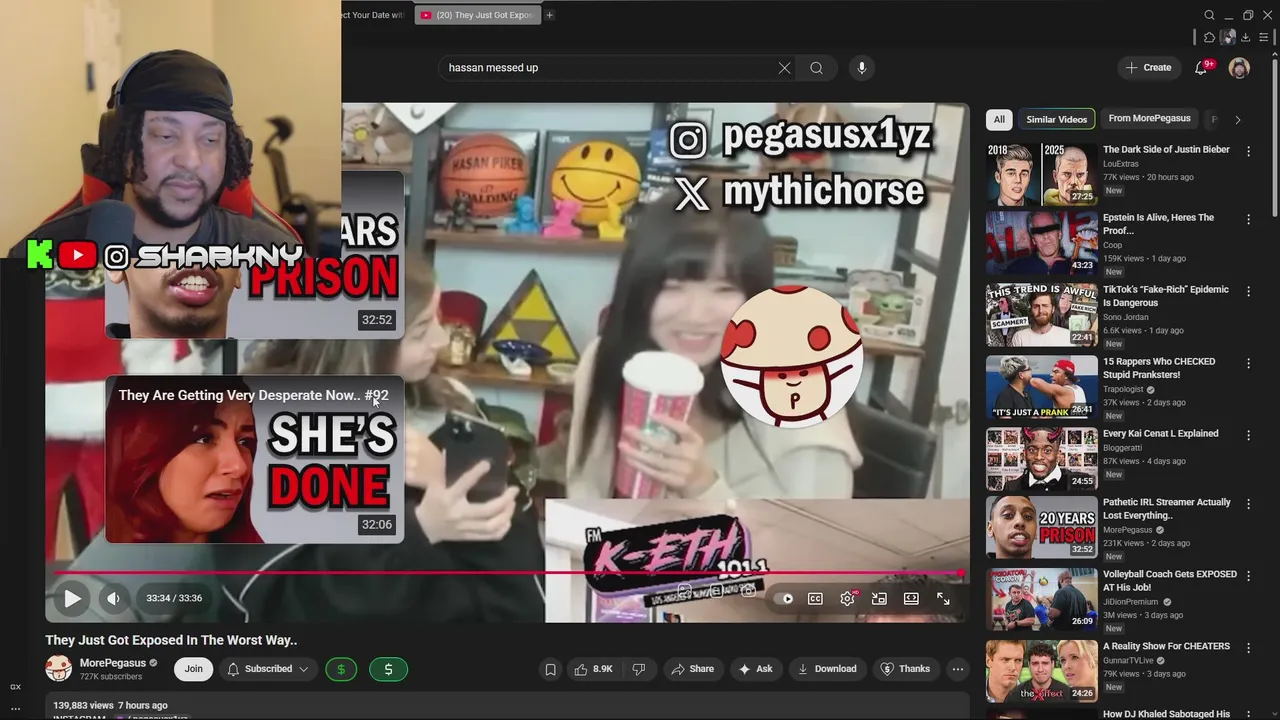This screenshot has height=720, width=1280.
Task: Start voice search with the microphone icon
Action: coord(862,68)
